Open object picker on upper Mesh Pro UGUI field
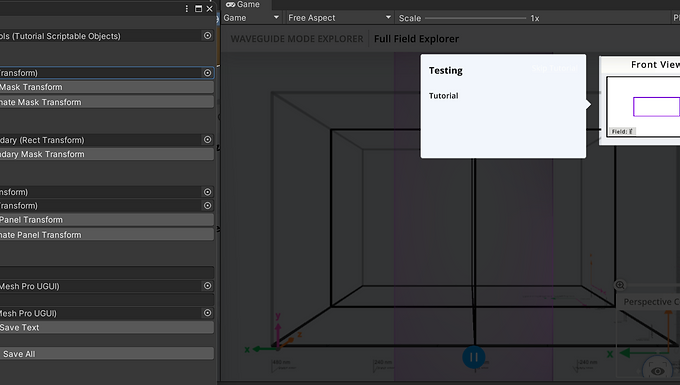Screen dimensions: 680x385 207,286
